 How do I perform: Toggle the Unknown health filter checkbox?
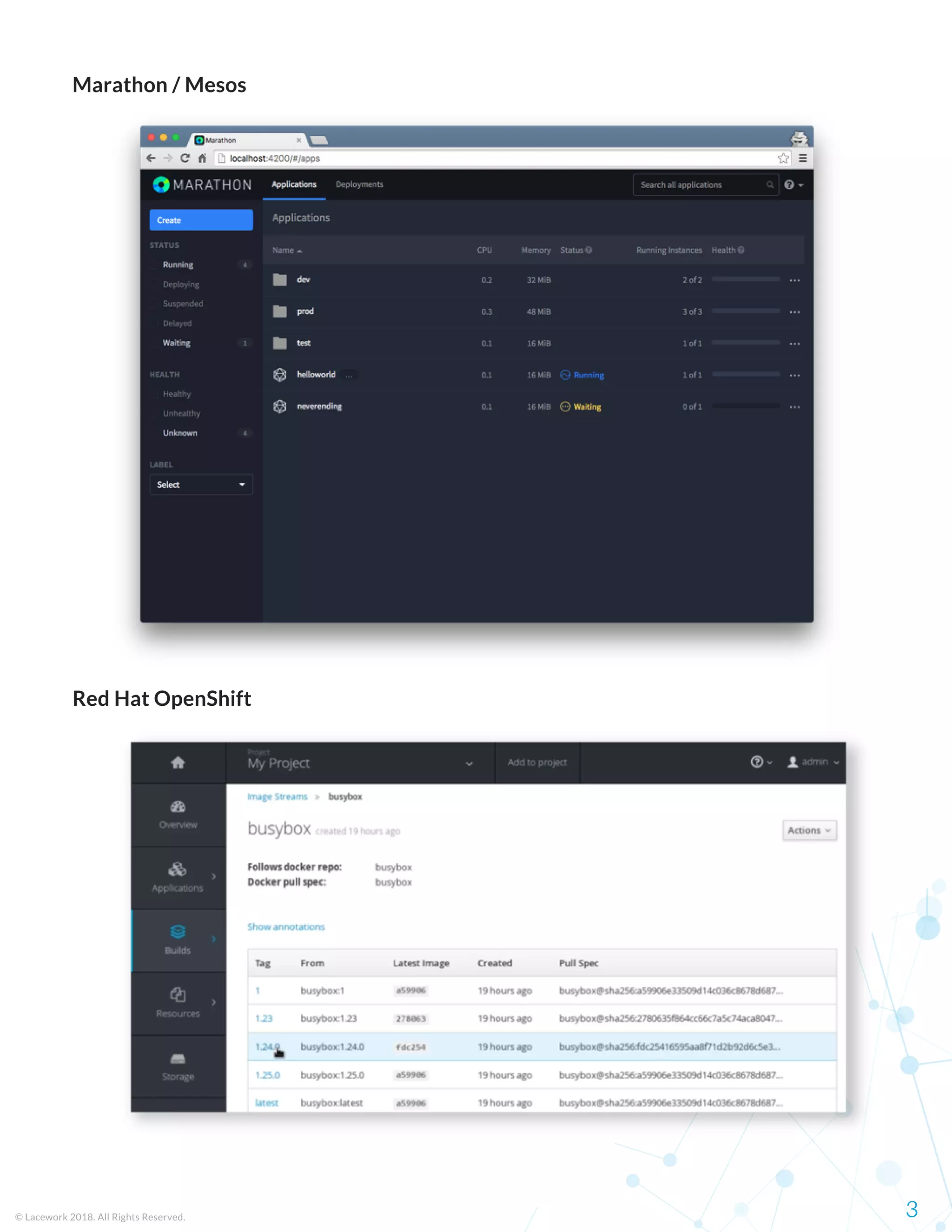[154, 433]
